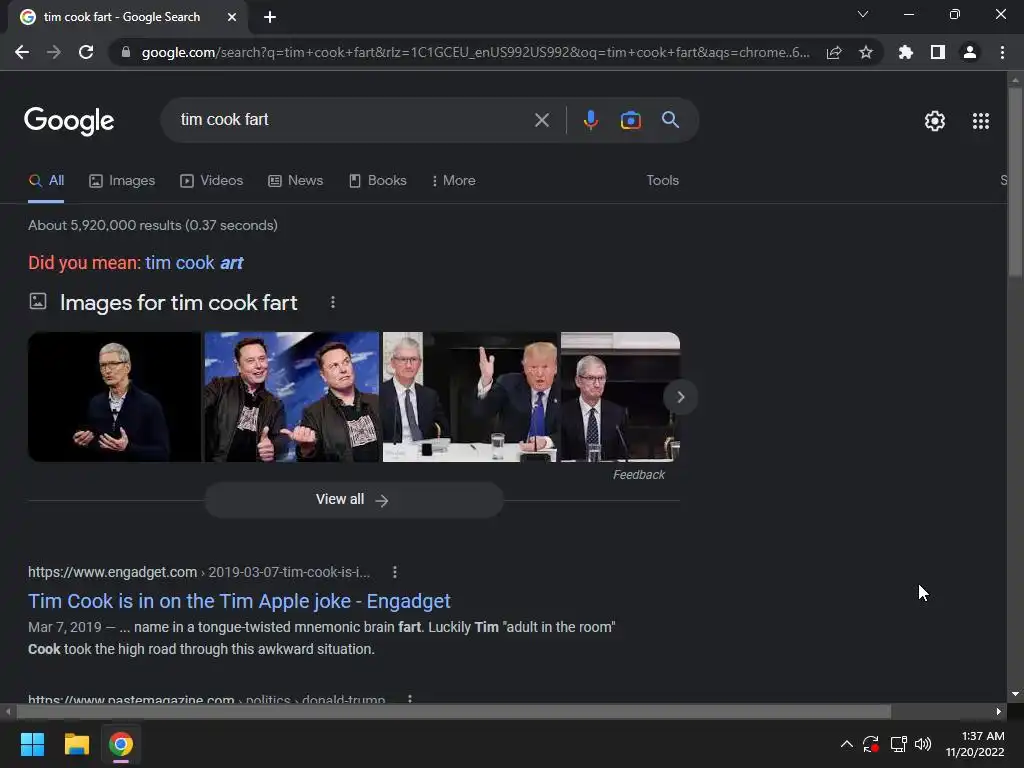Submit search with the magnifier icon

click(671, 120)
